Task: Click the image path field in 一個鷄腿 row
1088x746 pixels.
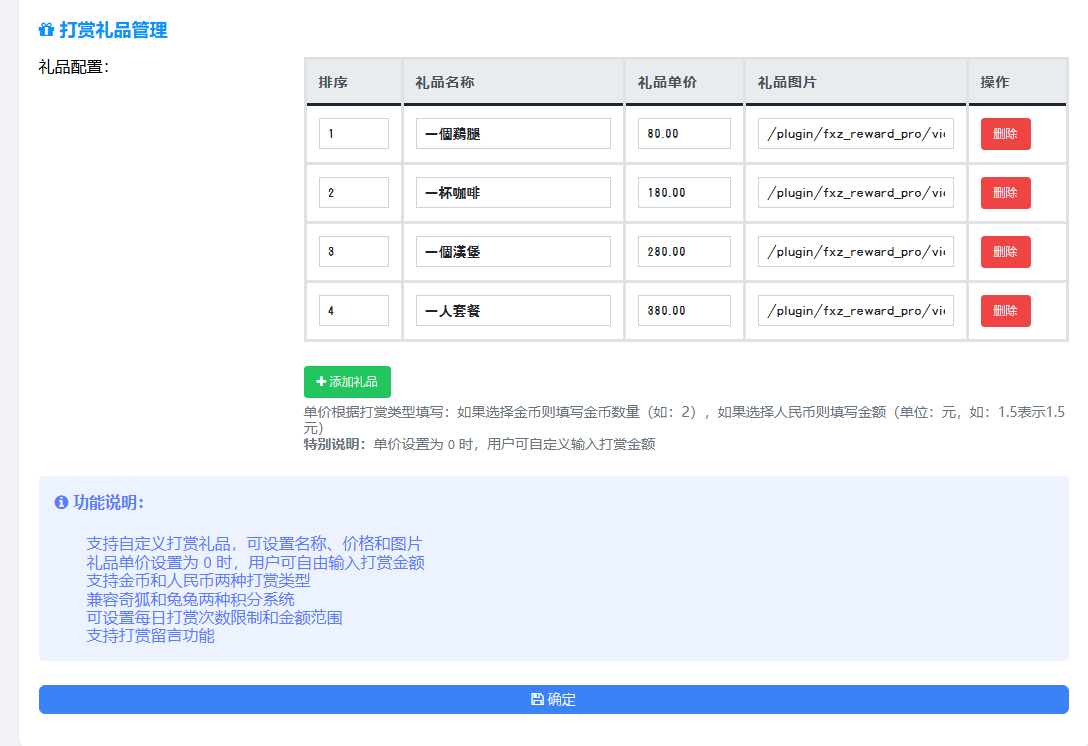Action: (x=855, y=134)
